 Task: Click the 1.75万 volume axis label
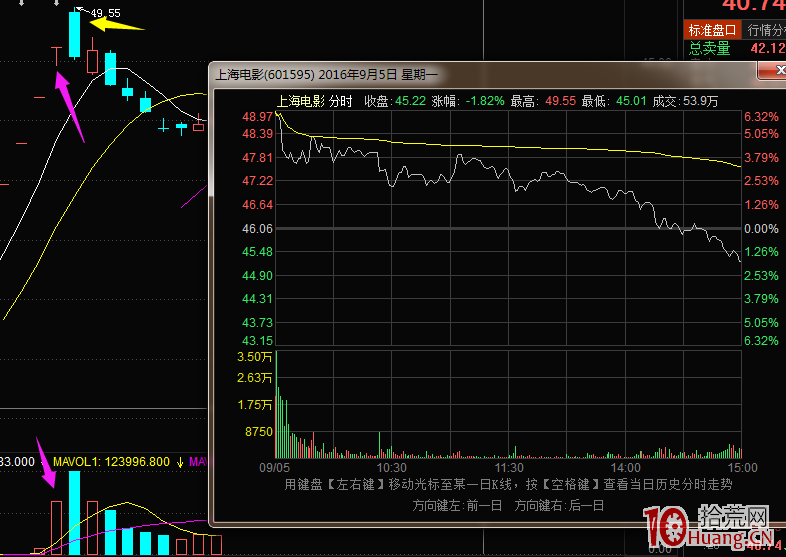(255, 405)
